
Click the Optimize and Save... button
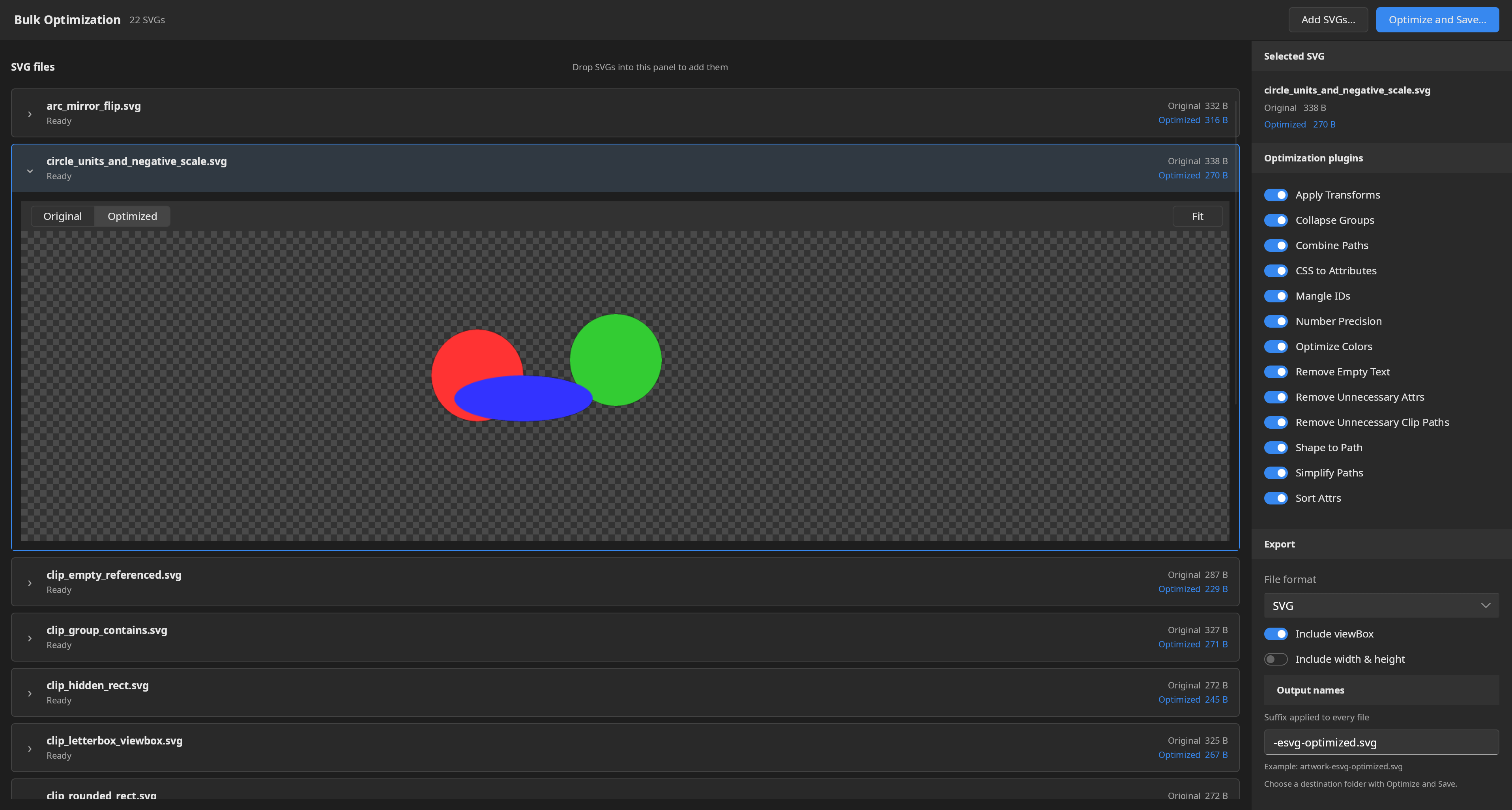(1437, 19)
